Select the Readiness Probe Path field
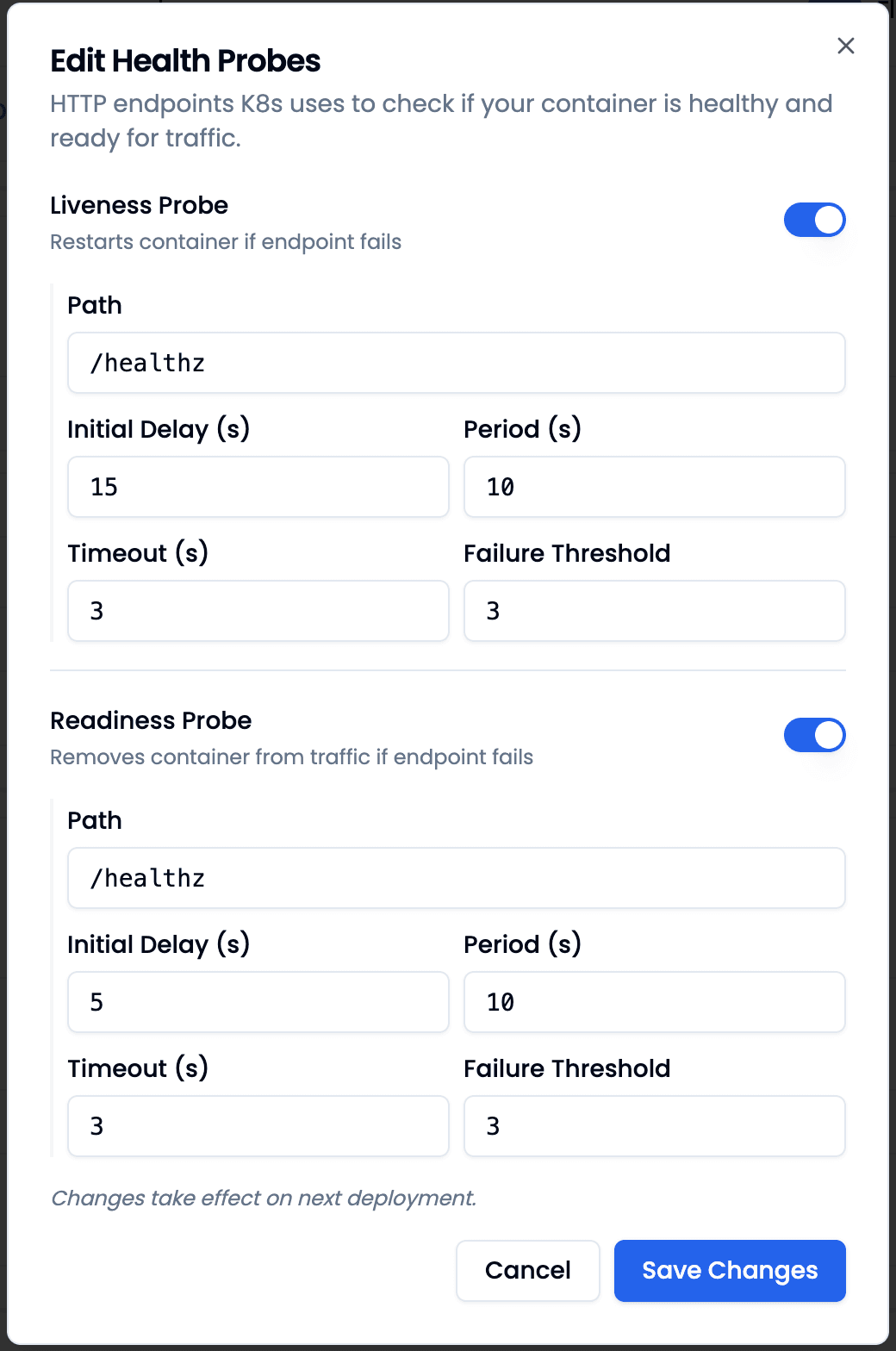896x1351 pixels. [456, 878]
